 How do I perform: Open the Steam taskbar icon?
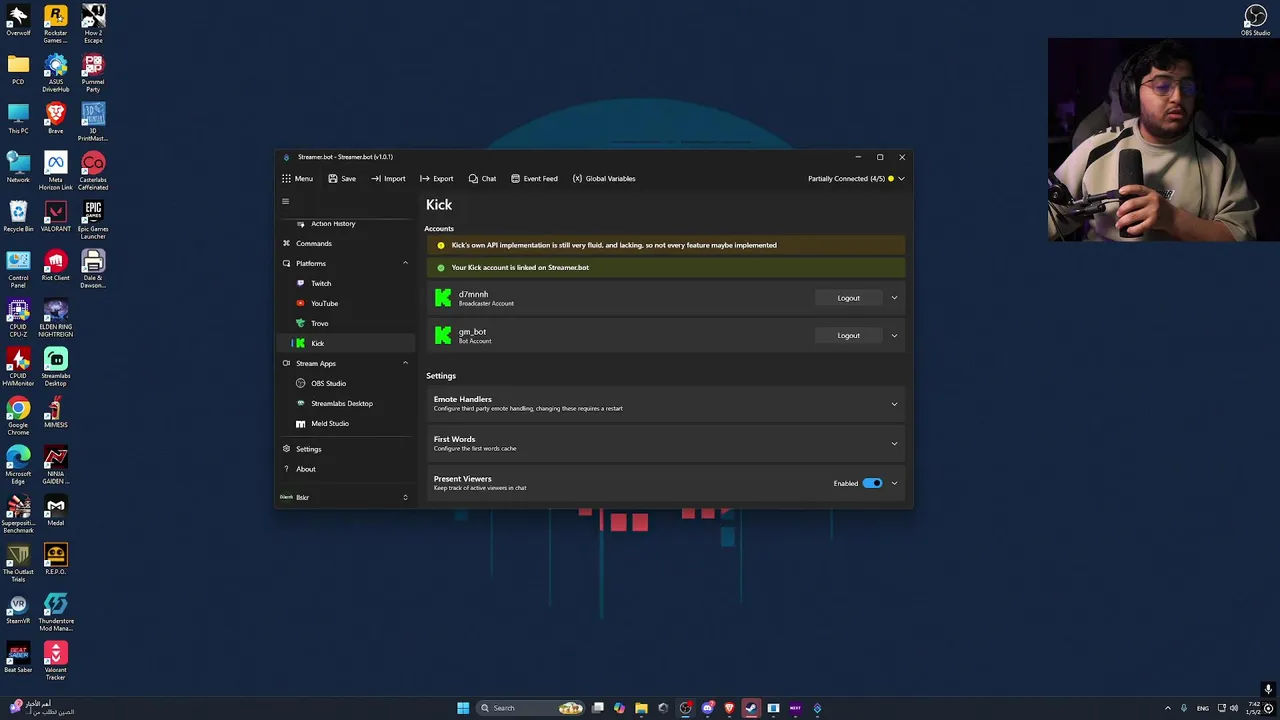pos(751,708)
